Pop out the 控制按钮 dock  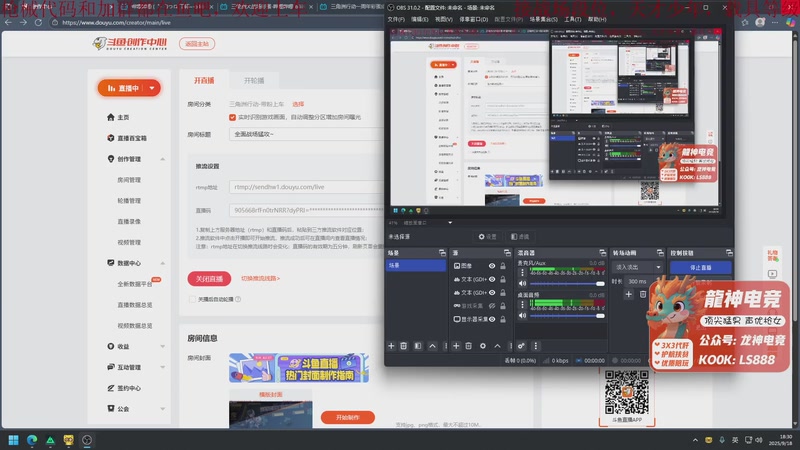pyautogui.click(x=729, y=253)
